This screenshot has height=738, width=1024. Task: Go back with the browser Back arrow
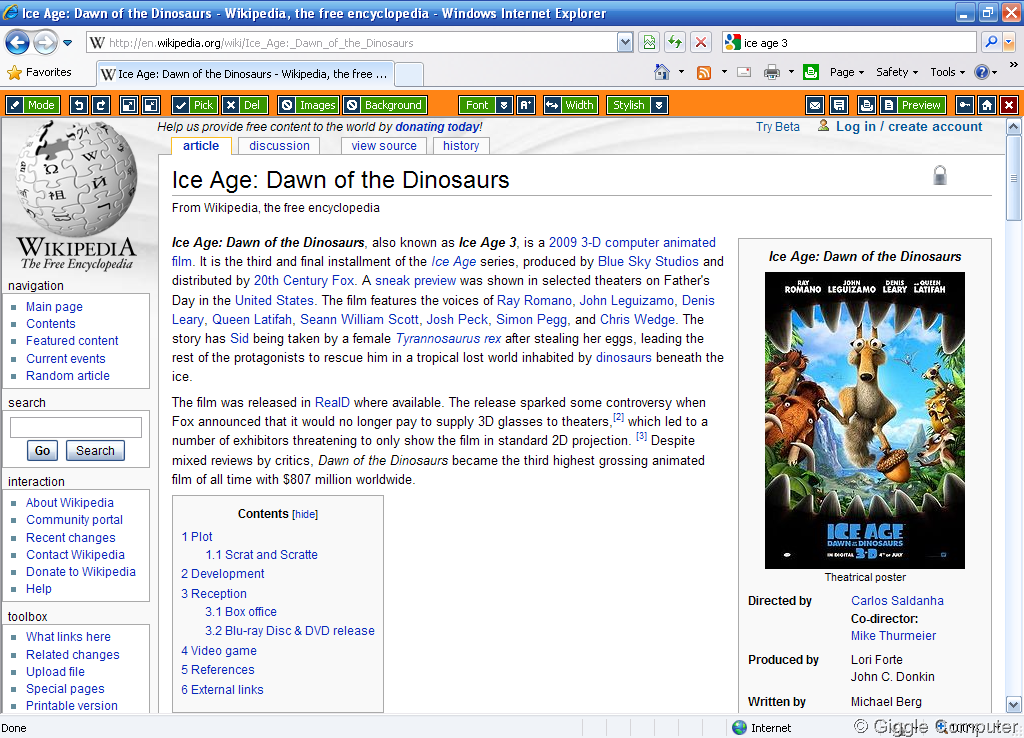tap(17, 43)
